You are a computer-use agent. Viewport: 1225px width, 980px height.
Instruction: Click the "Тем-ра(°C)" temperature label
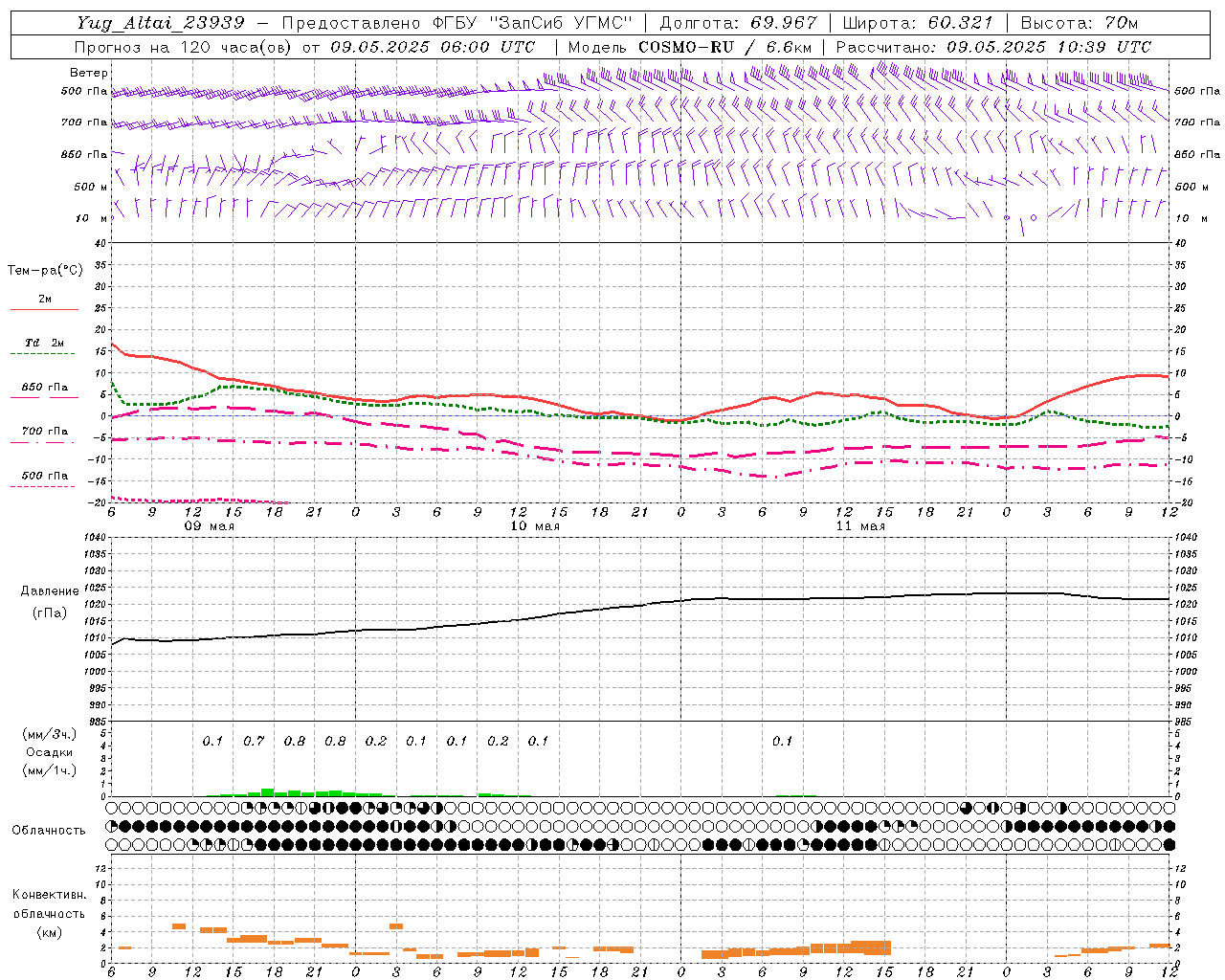[x=45, y=271]
